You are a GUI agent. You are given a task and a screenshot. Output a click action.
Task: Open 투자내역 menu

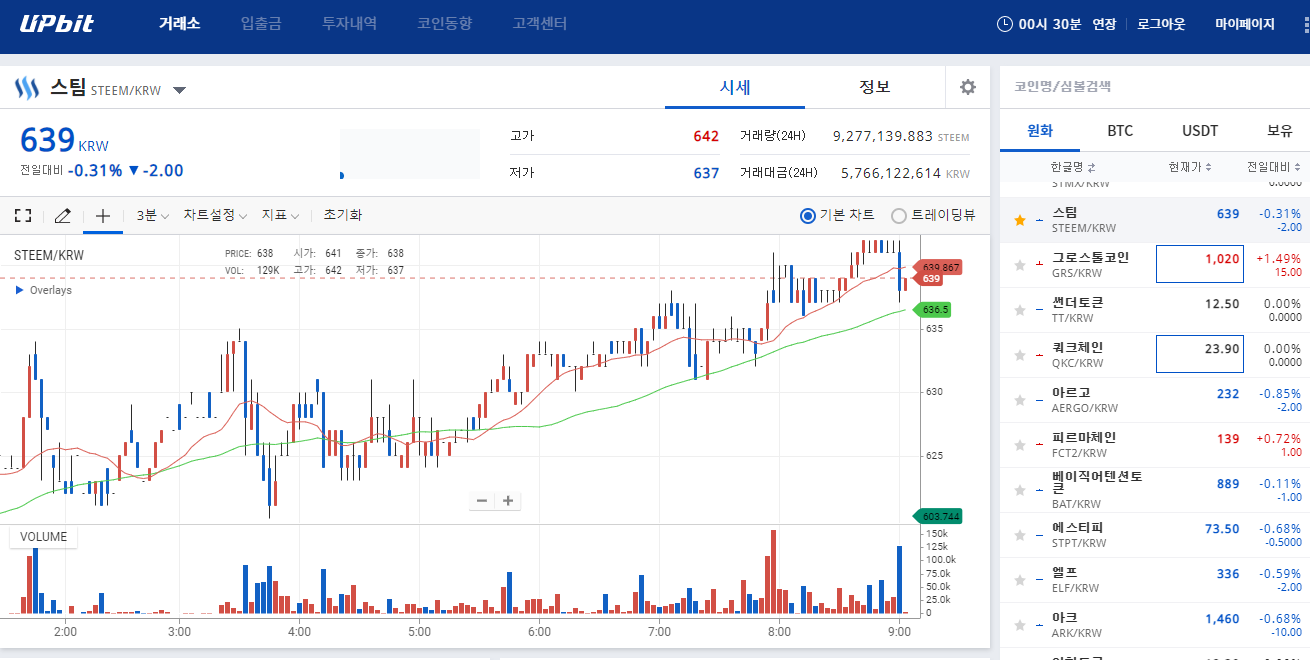click(x=349, y=23)
